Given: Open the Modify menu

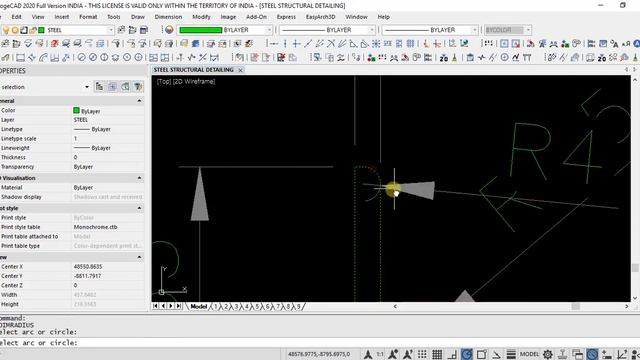Looking at the screenshot, I should [201, 17].
